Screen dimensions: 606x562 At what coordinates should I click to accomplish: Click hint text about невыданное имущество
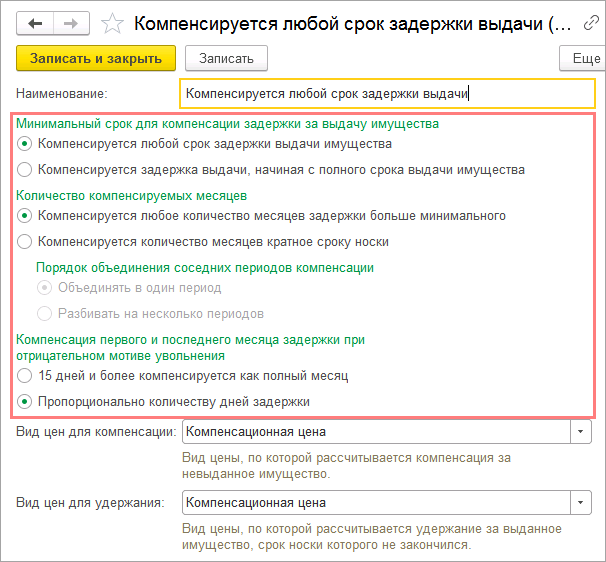click(x=346, y=466)
